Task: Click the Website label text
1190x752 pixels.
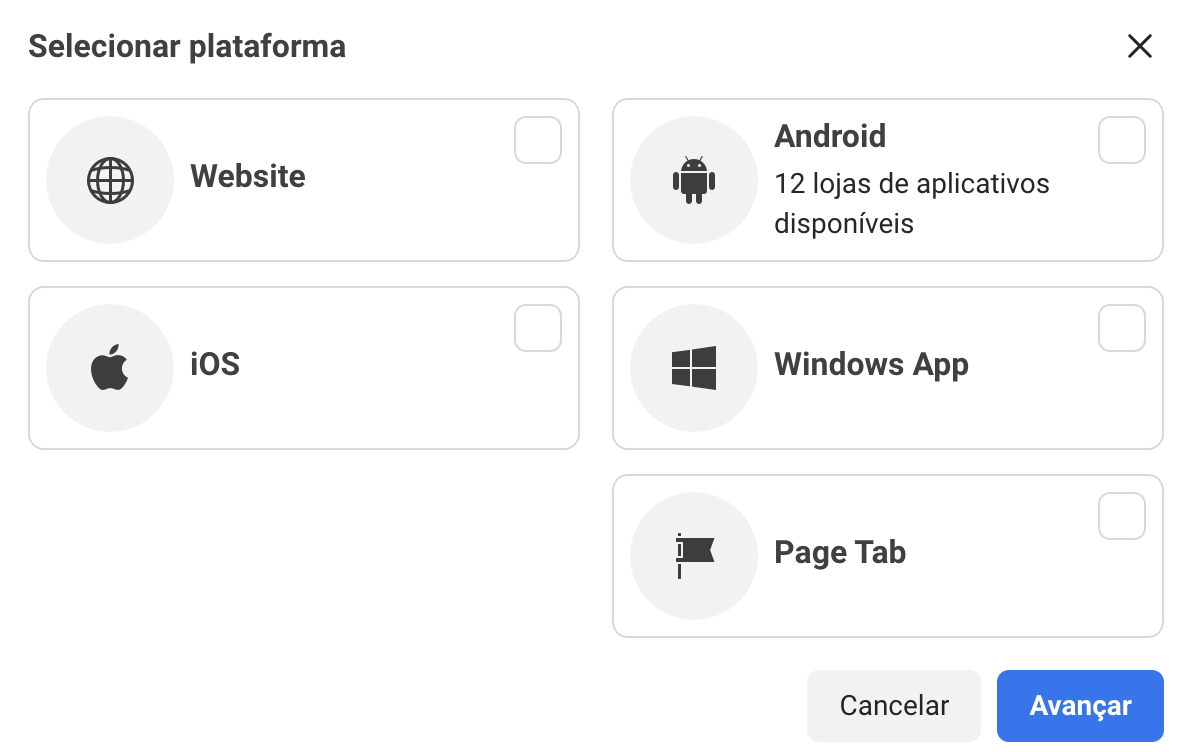Action: [248, 177]
